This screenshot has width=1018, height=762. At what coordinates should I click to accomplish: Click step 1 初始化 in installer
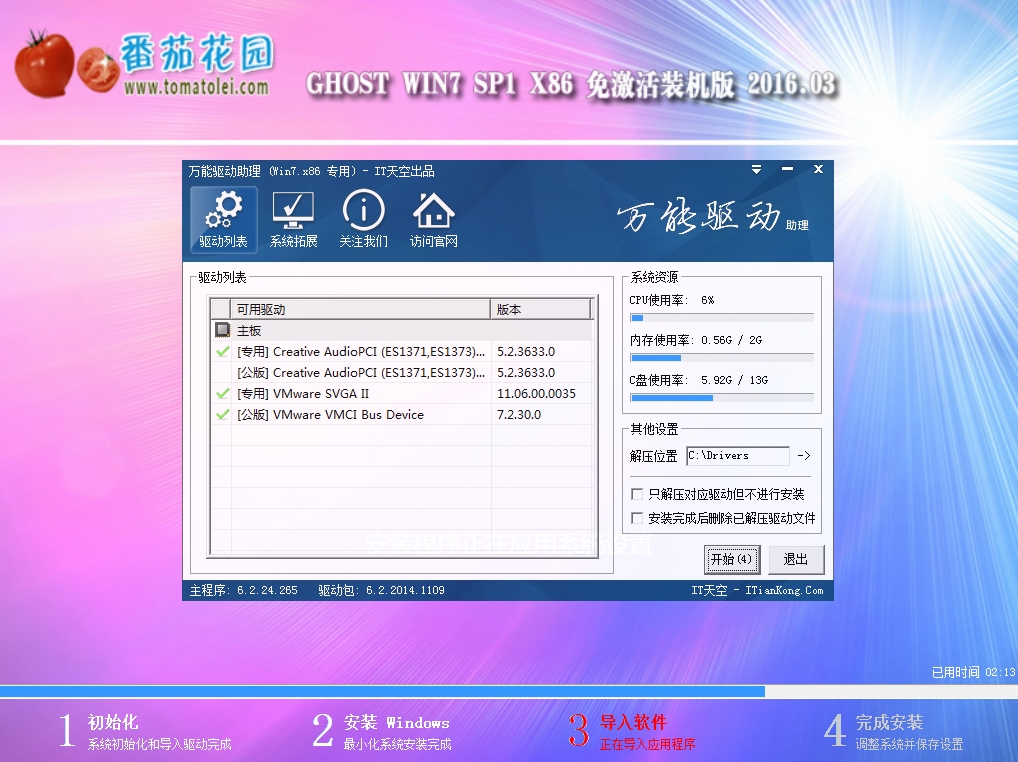point(145,731)
